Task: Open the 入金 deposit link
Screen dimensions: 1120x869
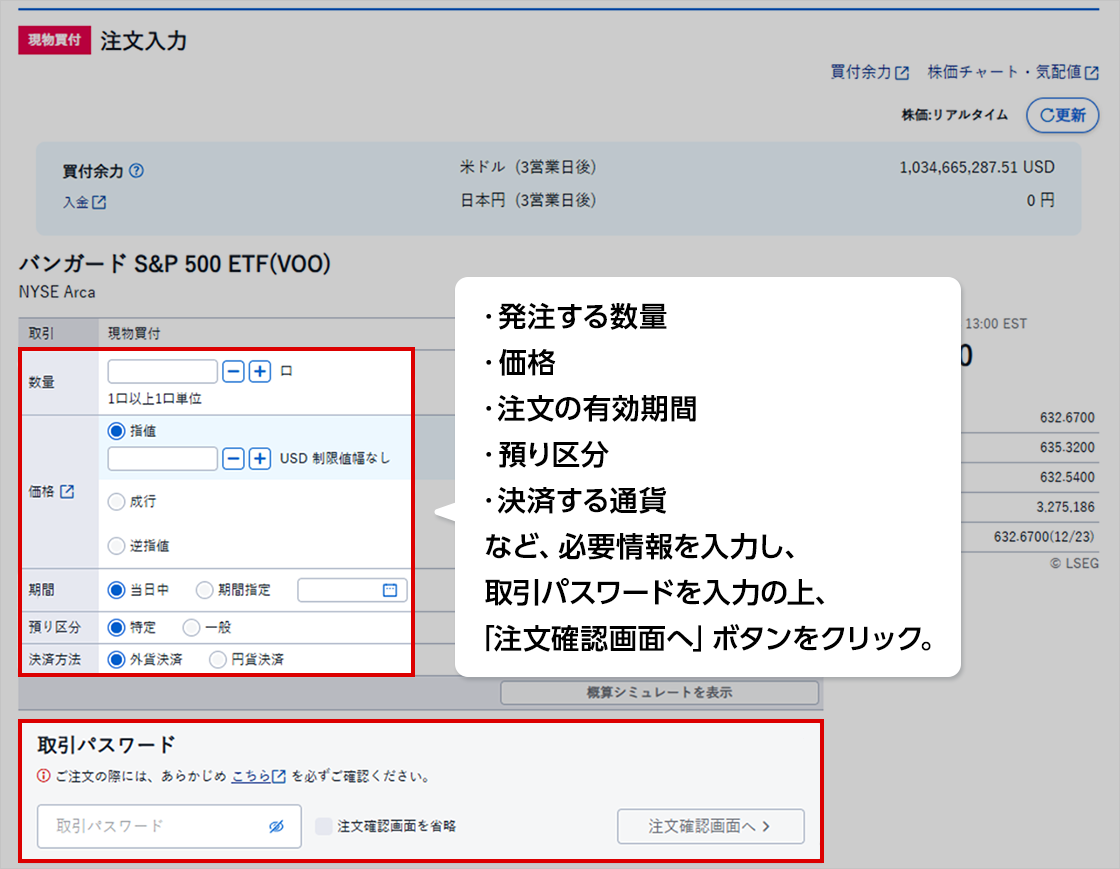Action: [84, 201]
